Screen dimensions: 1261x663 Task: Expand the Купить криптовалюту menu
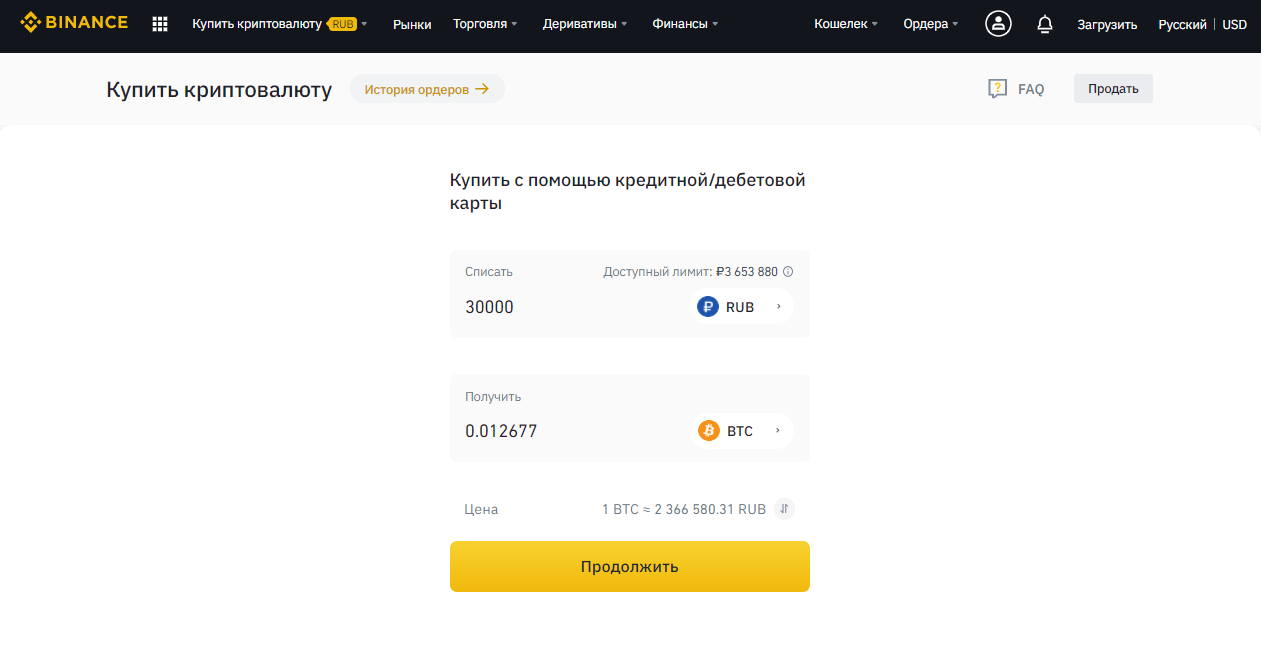280,24
